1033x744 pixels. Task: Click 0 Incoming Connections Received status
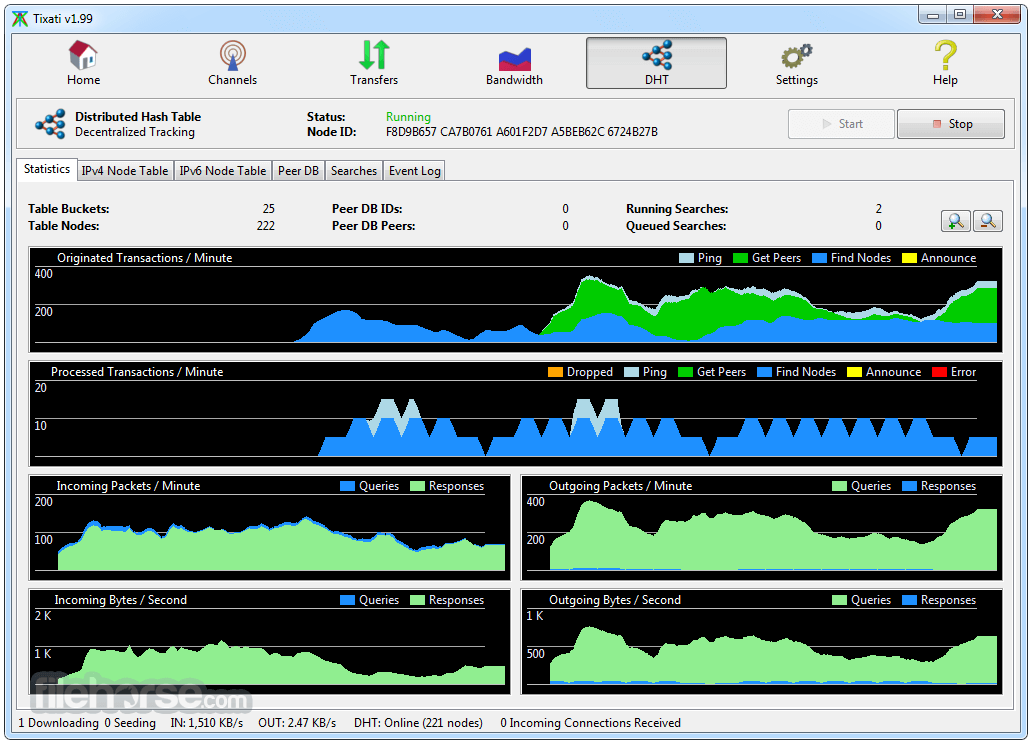click(x=590, y=723)
